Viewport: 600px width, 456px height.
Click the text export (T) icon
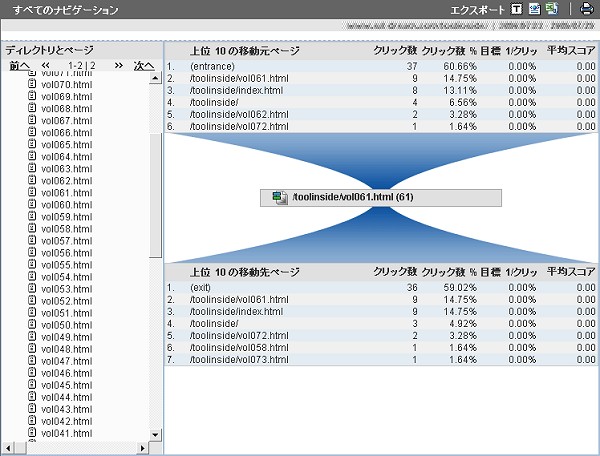pyautogui.click(x=517, y=9)
